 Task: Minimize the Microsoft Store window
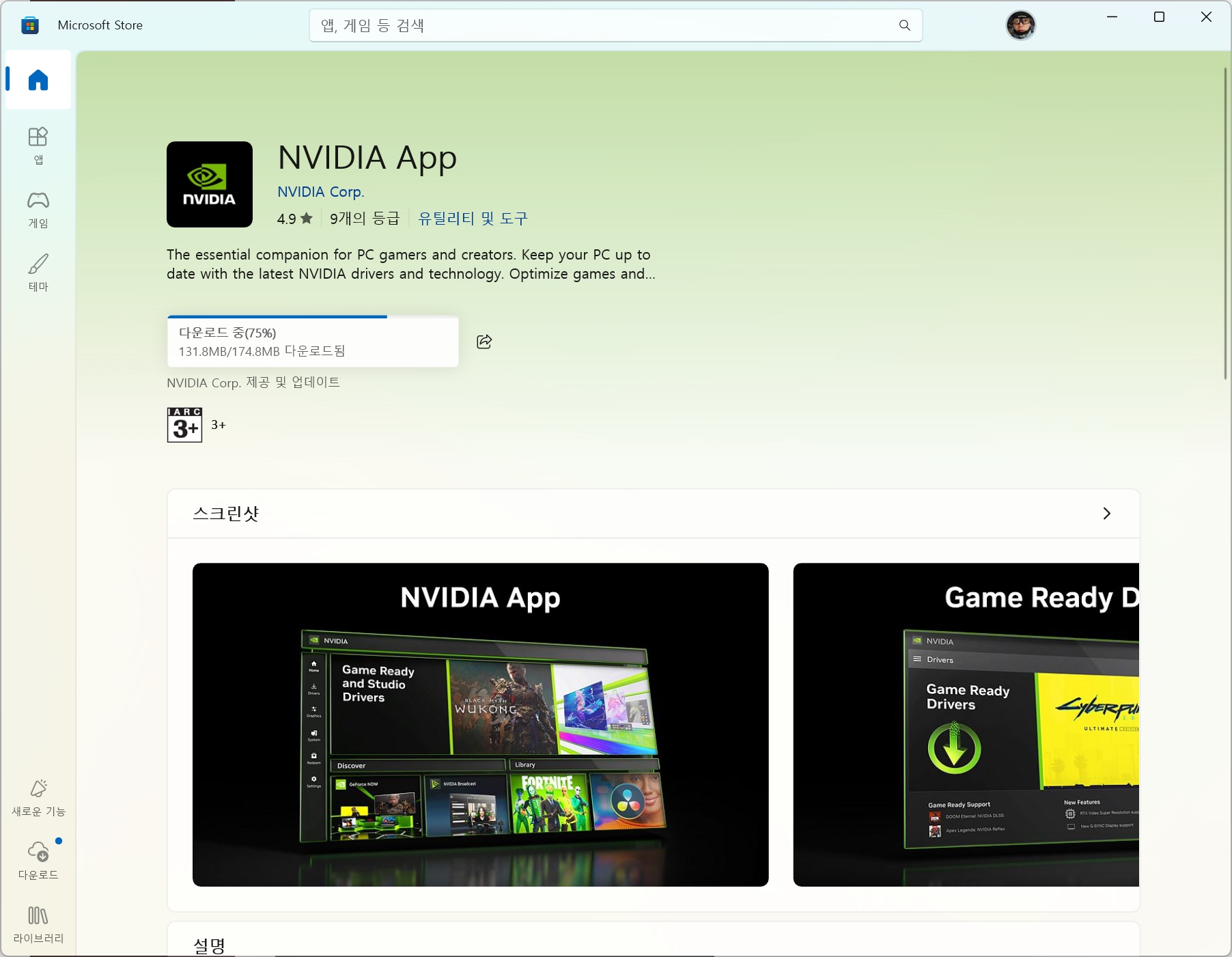coord(1112,17)
